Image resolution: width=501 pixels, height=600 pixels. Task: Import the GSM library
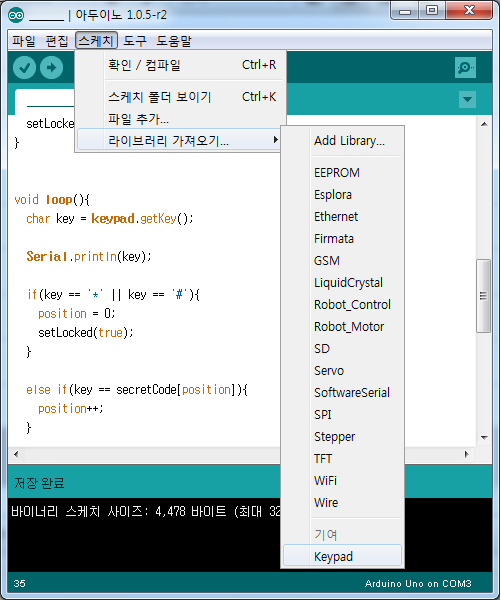coord(343,261)
